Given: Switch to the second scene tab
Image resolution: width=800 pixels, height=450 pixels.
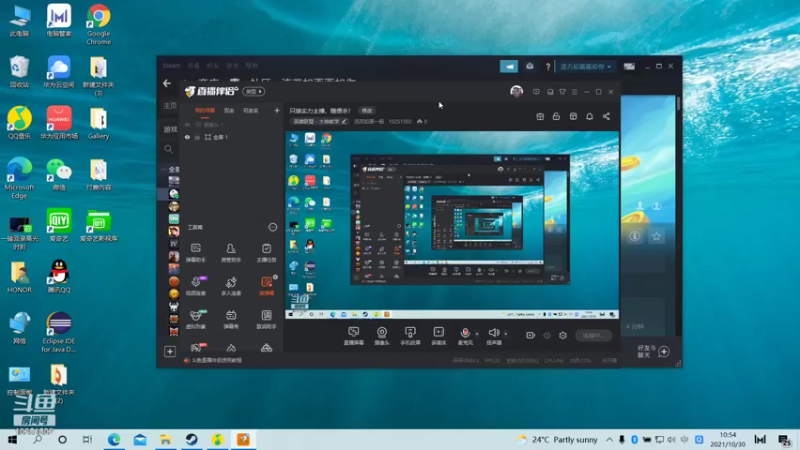Looking at the screenshot, I should tap(229, 110).
